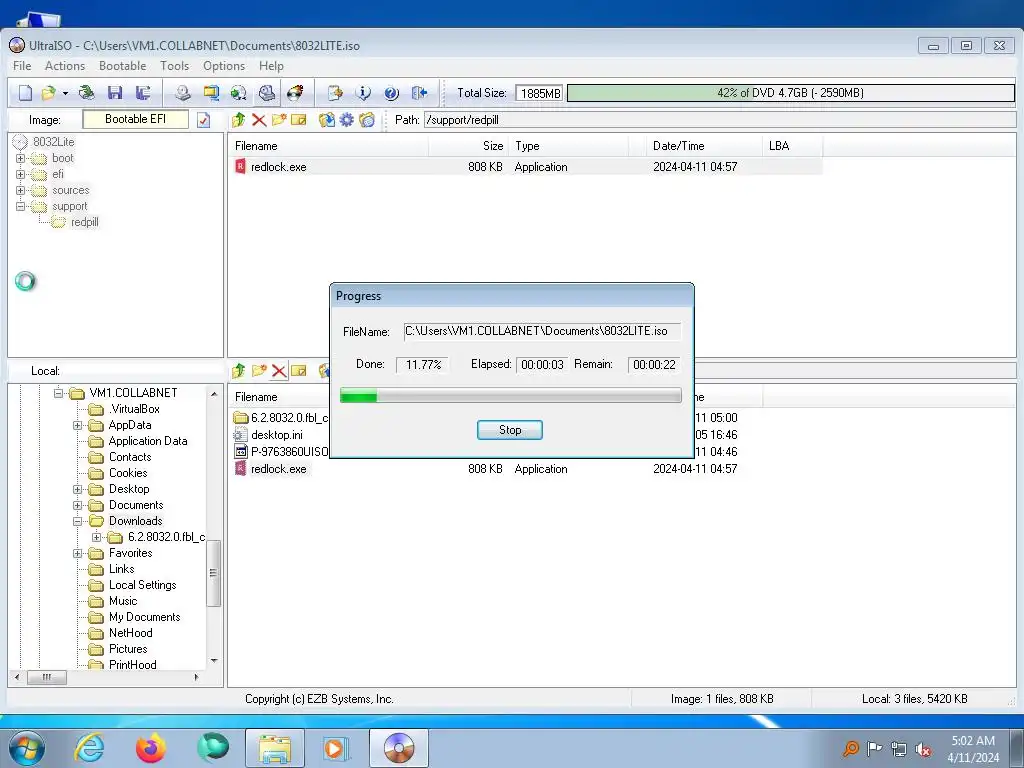Click the Type column header in image list
Screen dimensions: 1024x768
pos(568,146)
